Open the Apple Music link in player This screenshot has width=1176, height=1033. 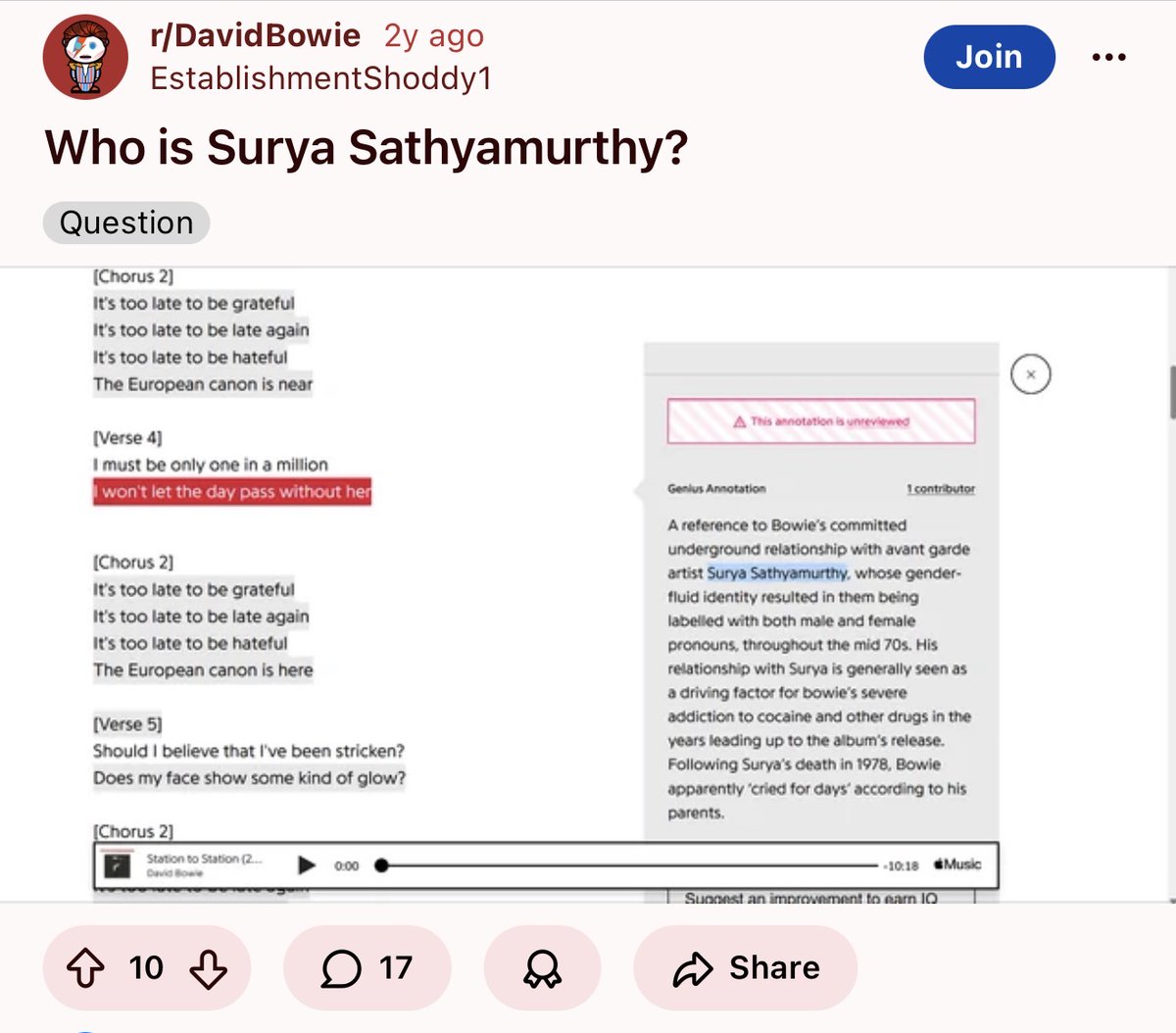(x=957, y=864)
